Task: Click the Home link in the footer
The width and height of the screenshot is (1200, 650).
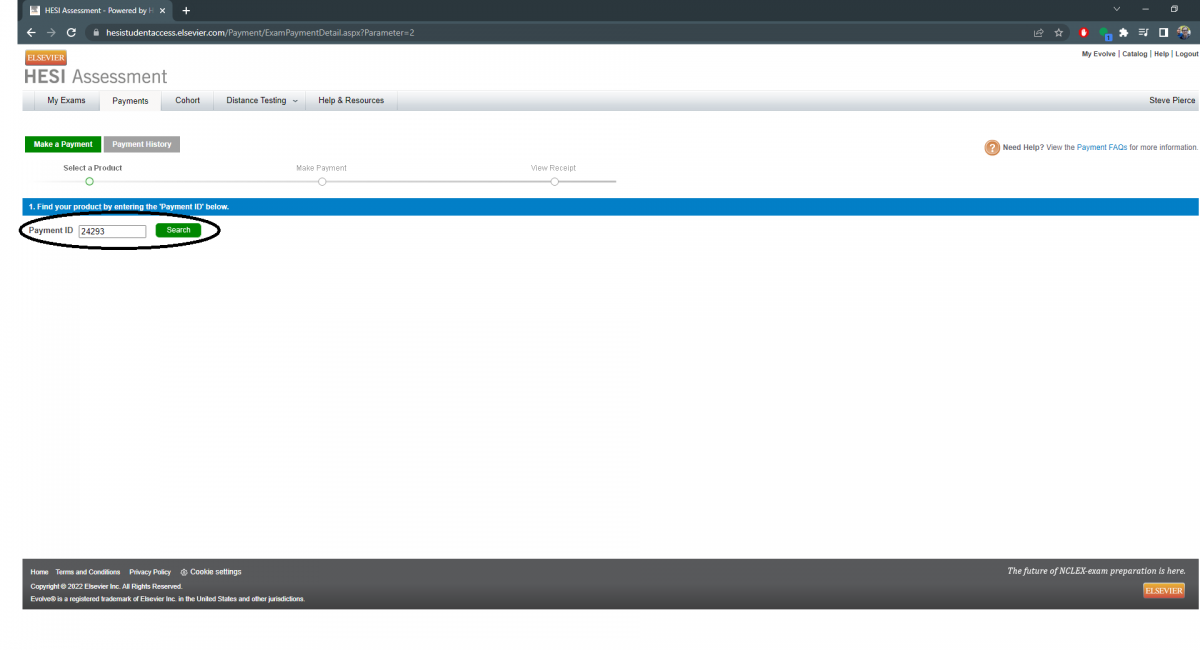Action: [x=40, y=572]
